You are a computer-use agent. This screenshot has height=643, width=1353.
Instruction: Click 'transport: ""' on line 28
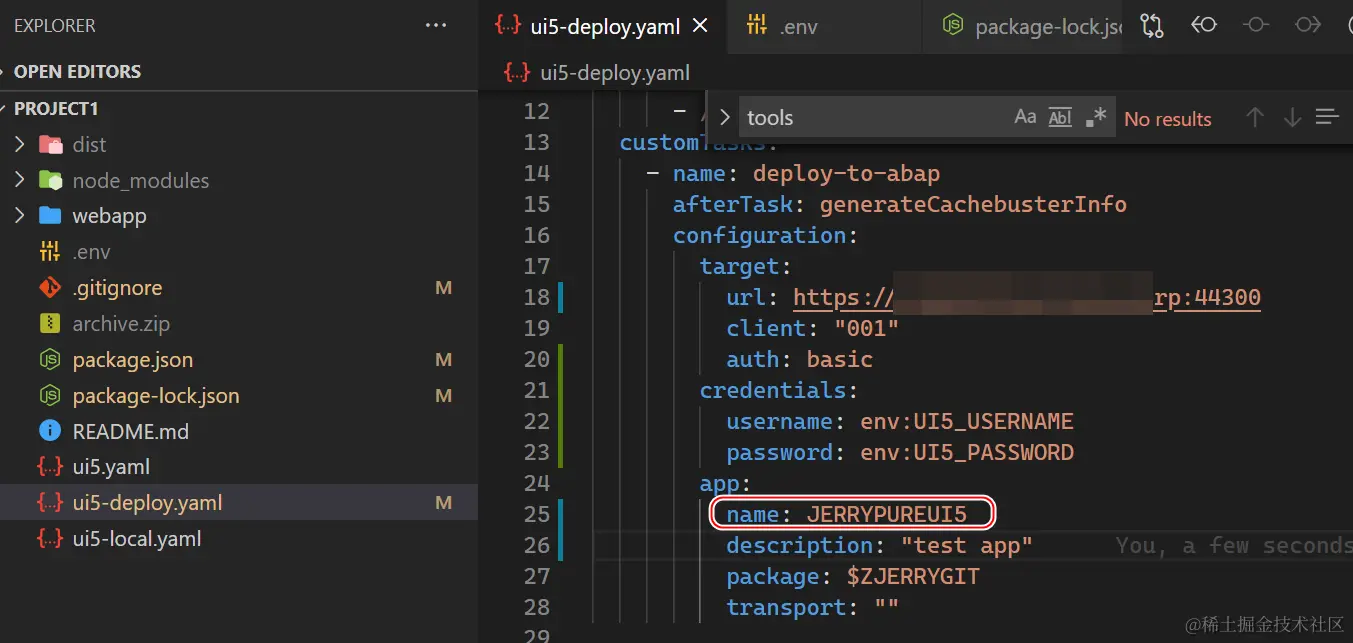pos(813,607)
